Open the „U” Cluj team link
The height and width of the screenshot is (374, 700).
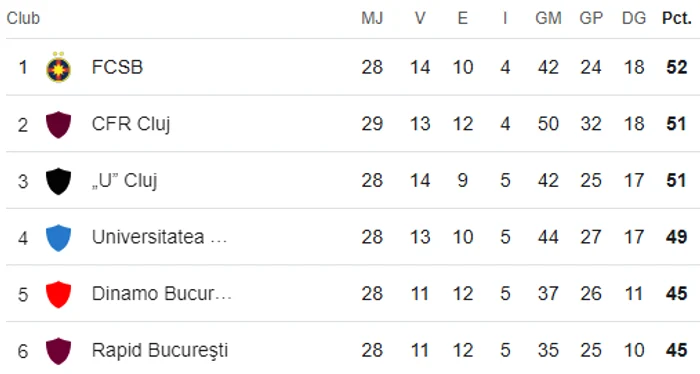point(125,181)
